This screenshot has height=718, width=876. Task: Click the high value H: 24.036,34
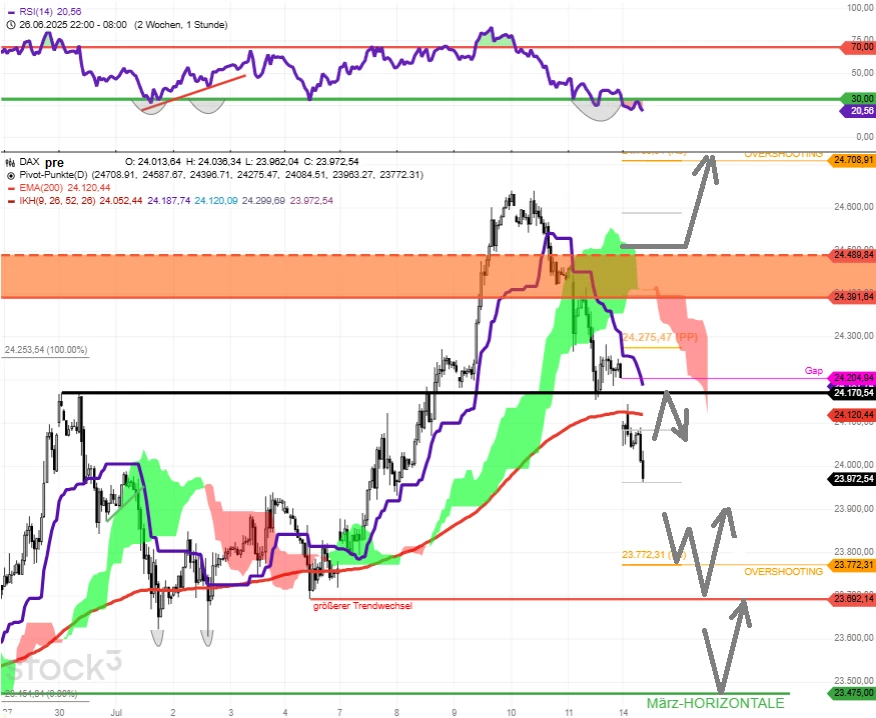(214, 161)
